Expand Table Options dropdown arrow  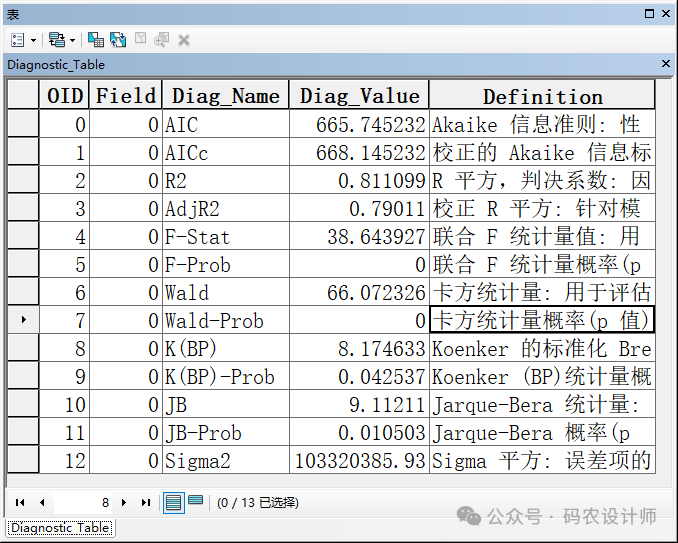(33, 40)
